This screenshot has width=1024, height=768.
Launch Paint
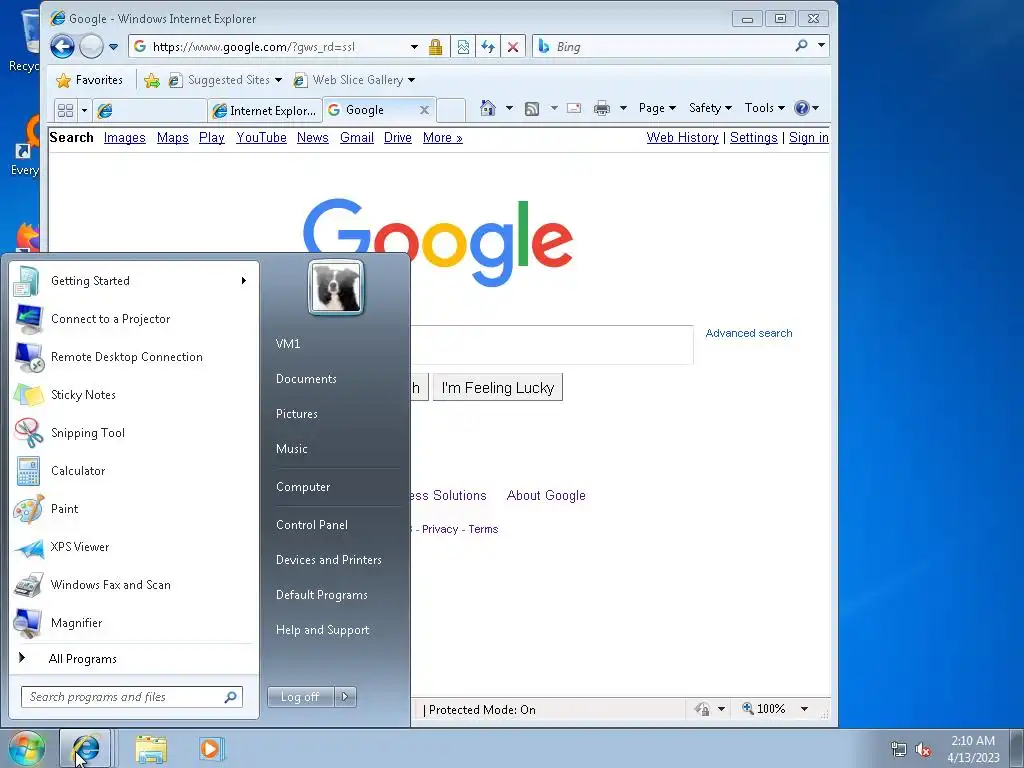tap(134, 509)
